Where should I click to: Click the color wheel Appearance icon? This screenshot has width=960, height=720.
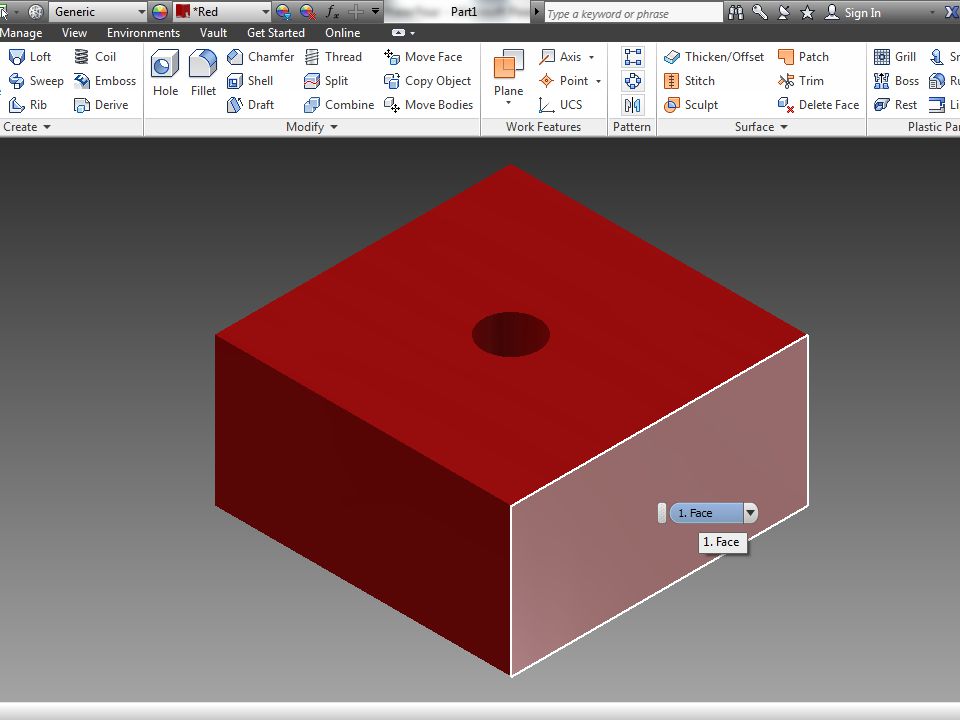pyautogui.click(x=160, y=12)
